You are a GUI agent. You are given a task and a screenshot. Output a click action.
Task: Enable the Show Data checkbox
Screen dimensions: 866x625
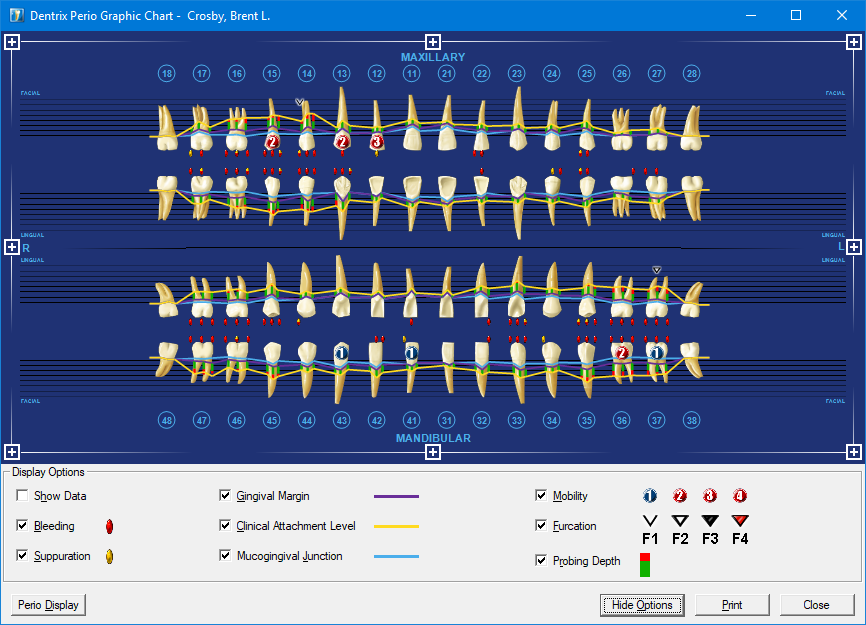(x=22, y=496)
